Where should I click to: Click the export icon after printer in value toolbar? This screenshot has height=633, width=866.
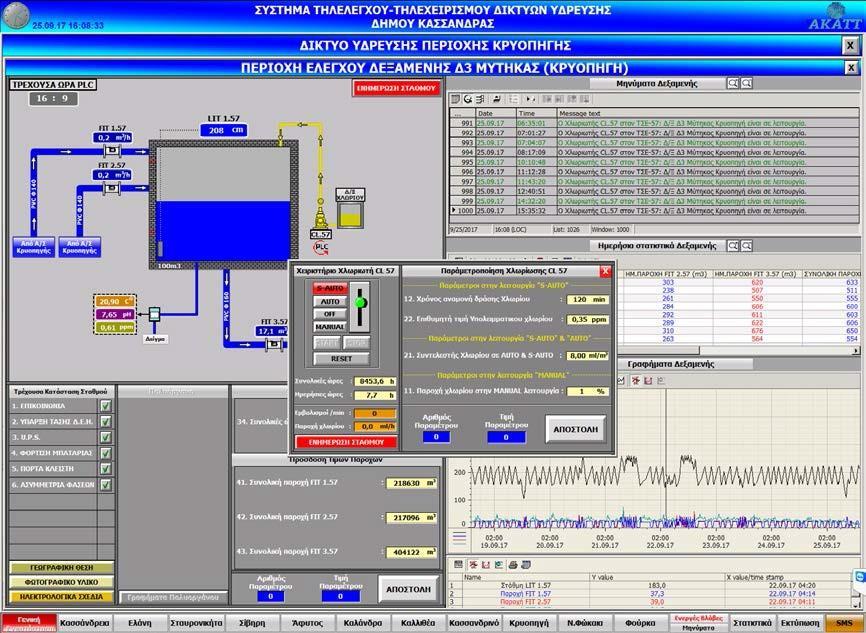[526, 565]
